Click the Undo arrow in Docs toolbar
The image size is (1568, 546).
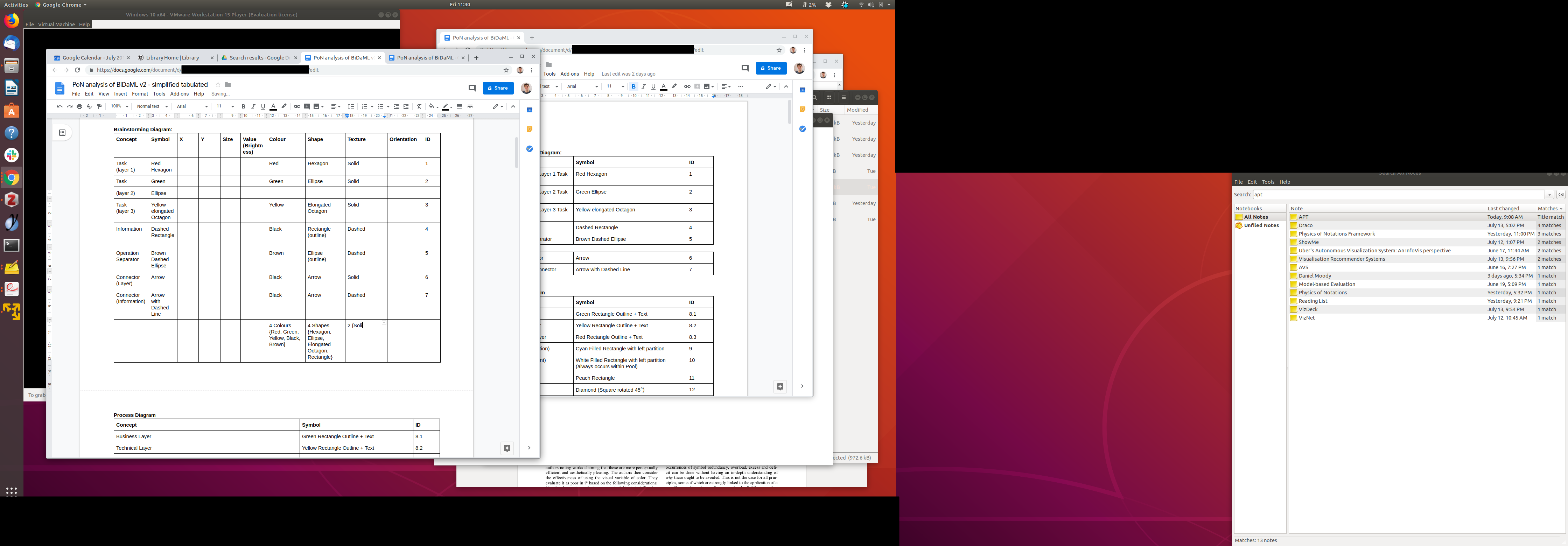[x=59, y=106]
